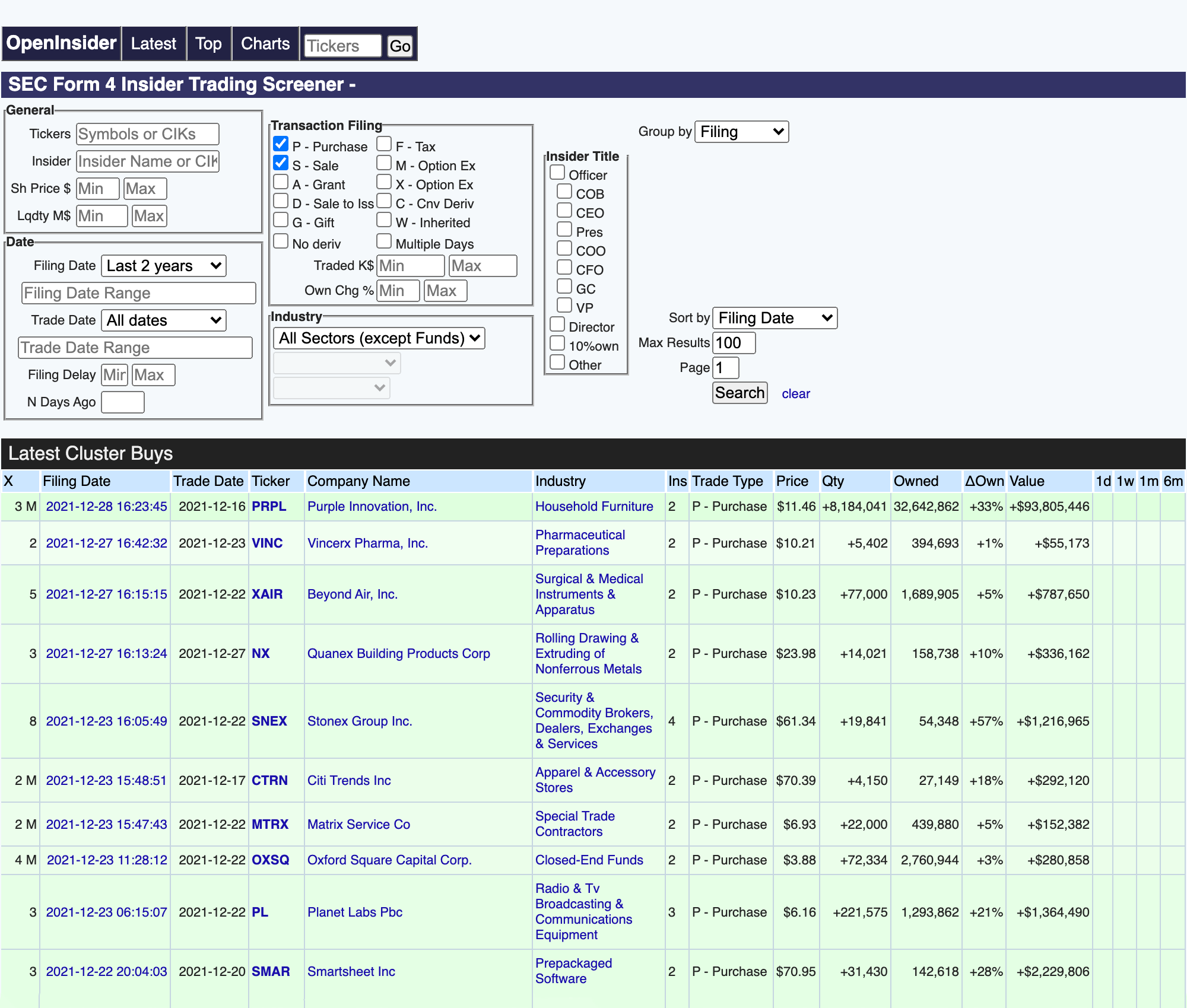Click the Symbols or CIKs input
Screen dimensions: 1187x1008
tap(148, 134)
